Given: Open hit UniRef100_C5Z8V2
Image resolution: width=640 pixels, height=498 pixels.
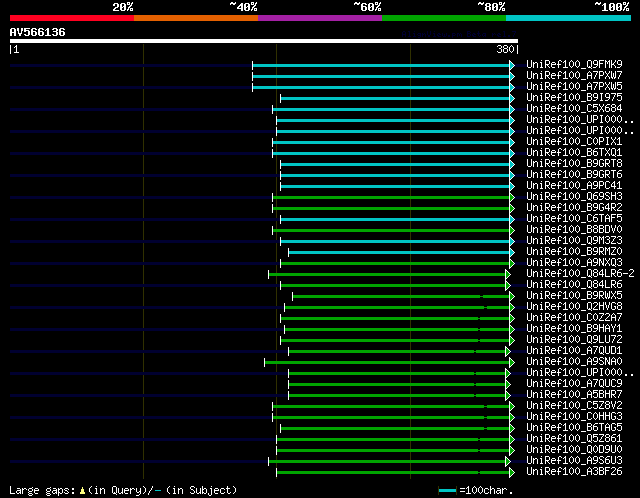Looking at the screenshot, I should click(x=574, y=406).
